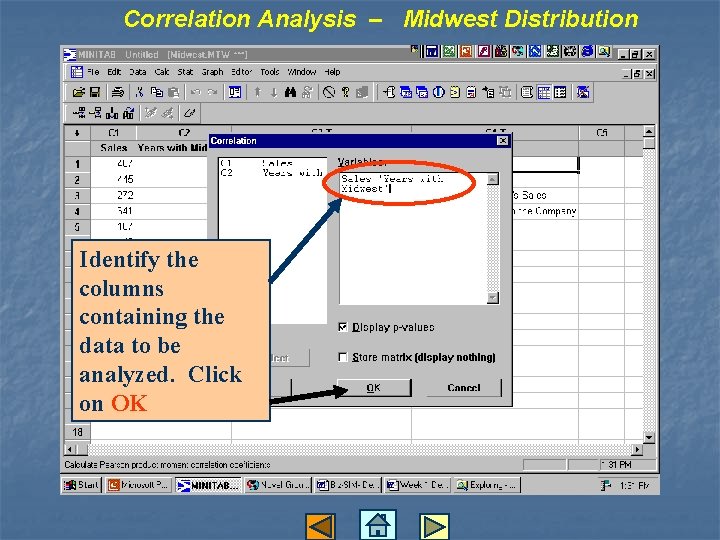This screenshot has width=720, height=540.
Task: Click the Edit Last Dialog icon
Action: tap(235, 92)
